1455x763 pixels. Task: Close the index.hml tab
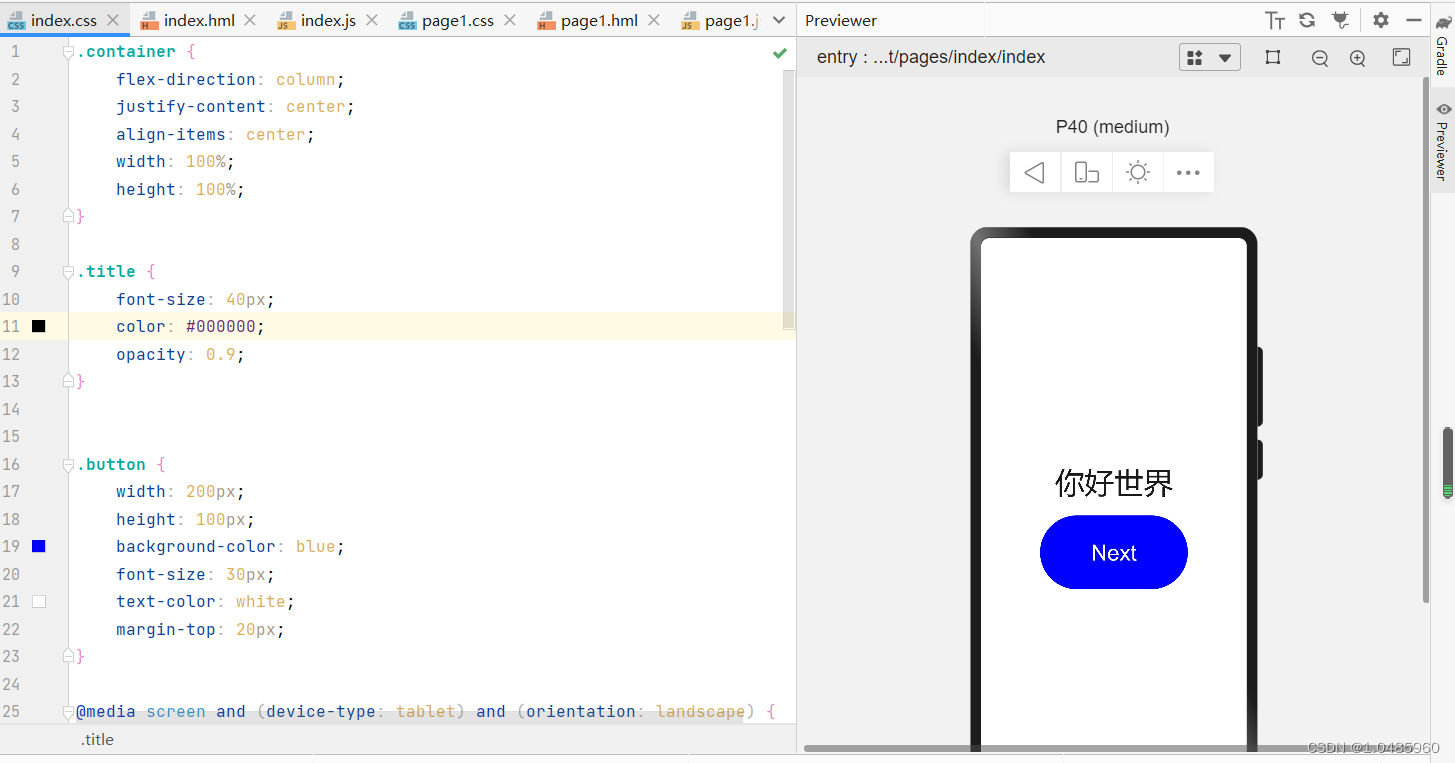pyautogui.click(x=249, y=20)
